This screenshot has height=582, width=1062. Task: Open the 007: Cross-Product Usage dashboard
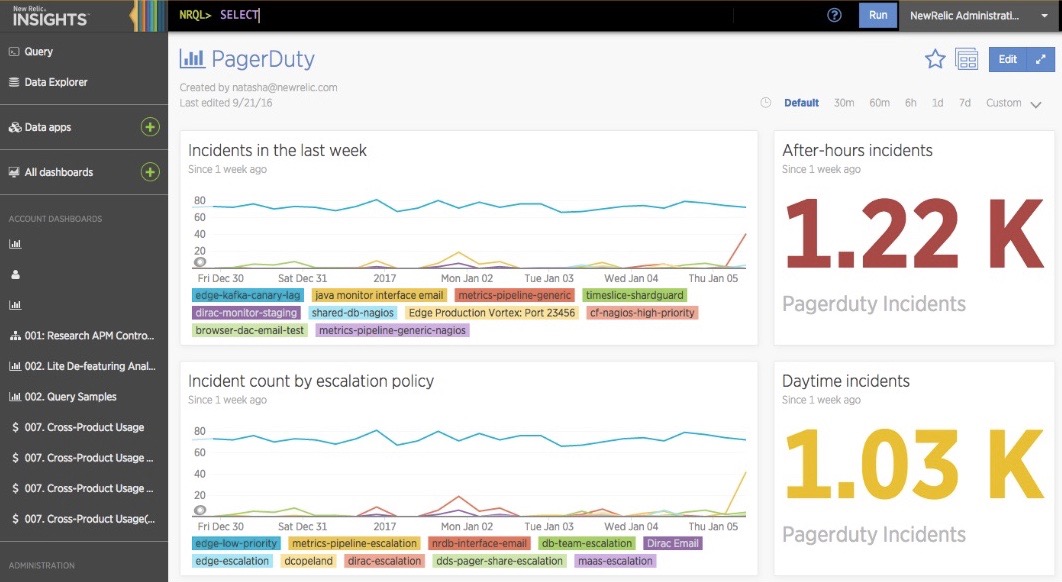click(x=79, y=427)
